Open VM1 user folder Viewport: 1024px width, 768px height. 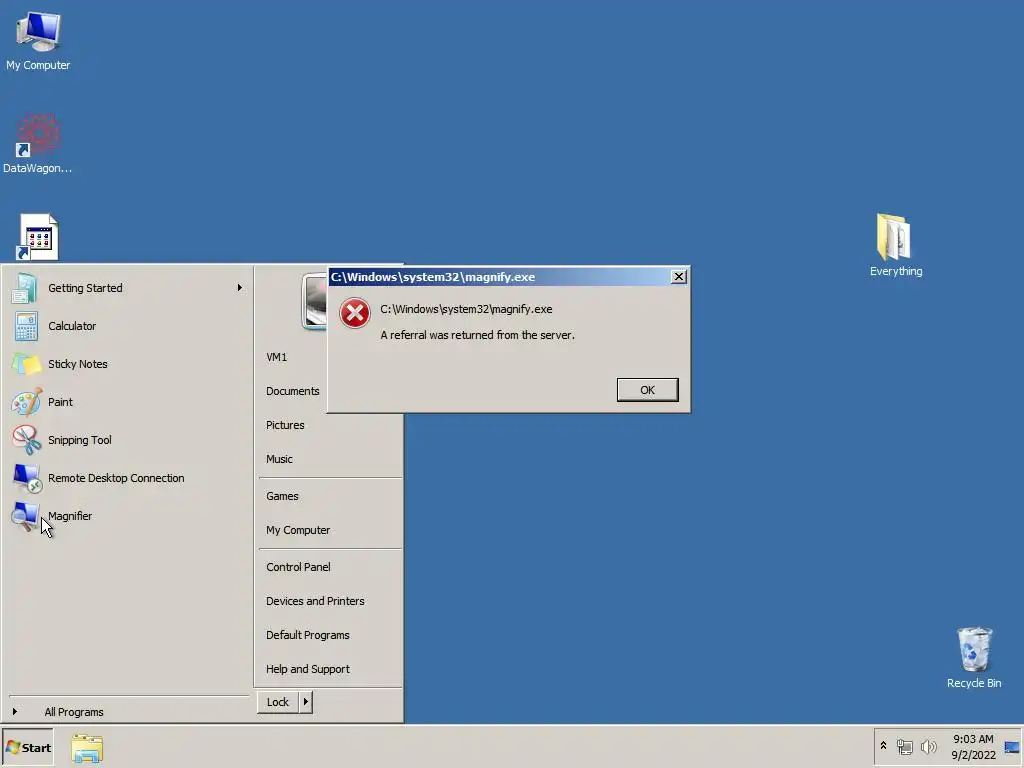click(x=276, y=357)
